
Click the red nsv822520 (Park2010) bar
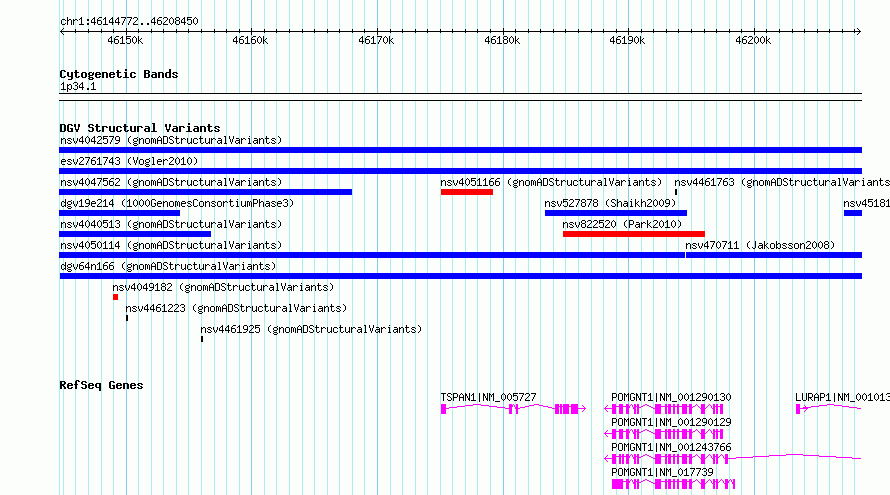[634, 234]
